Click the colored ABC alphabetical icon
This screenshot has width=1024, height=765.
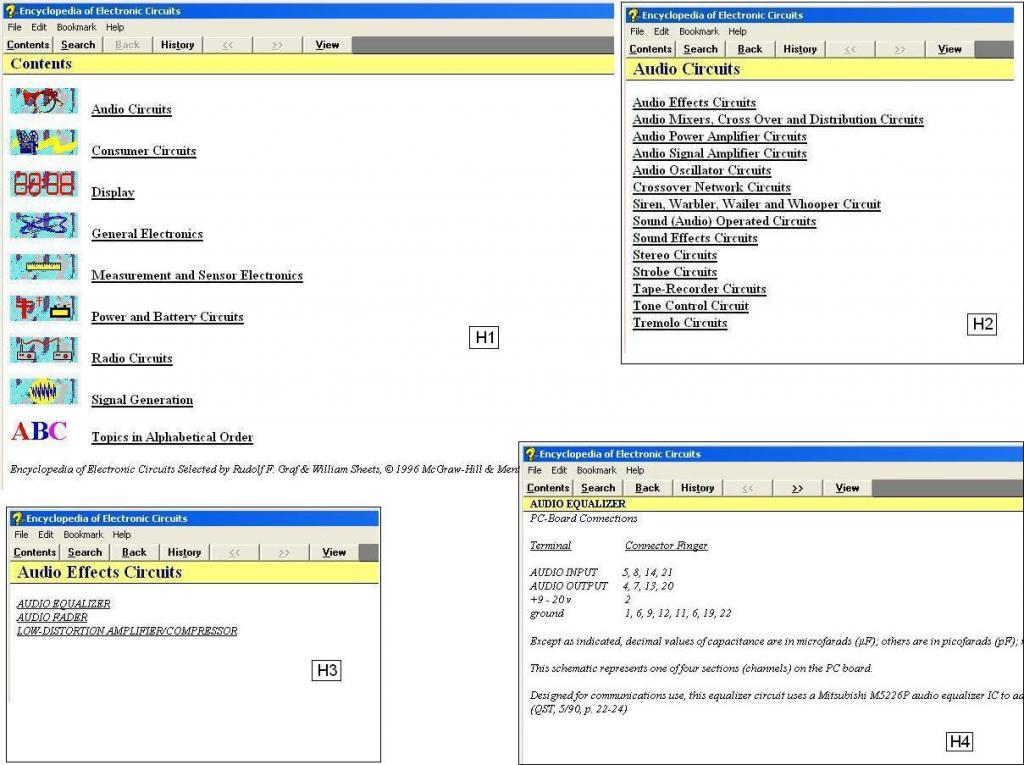39,431
